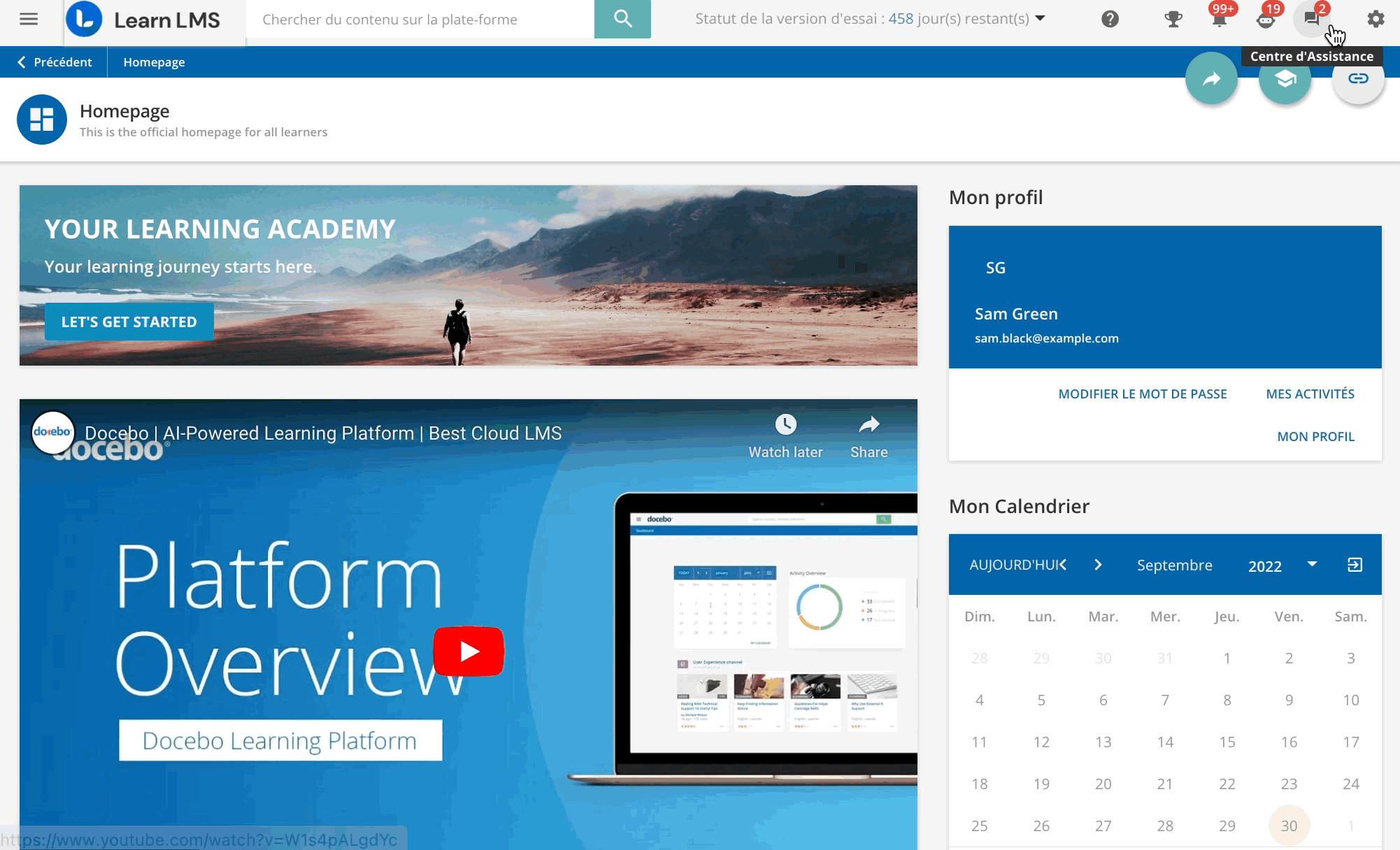Click the Learn LMS logo
The width and height of the screenshot is (1400, 850).
[143, 20]
